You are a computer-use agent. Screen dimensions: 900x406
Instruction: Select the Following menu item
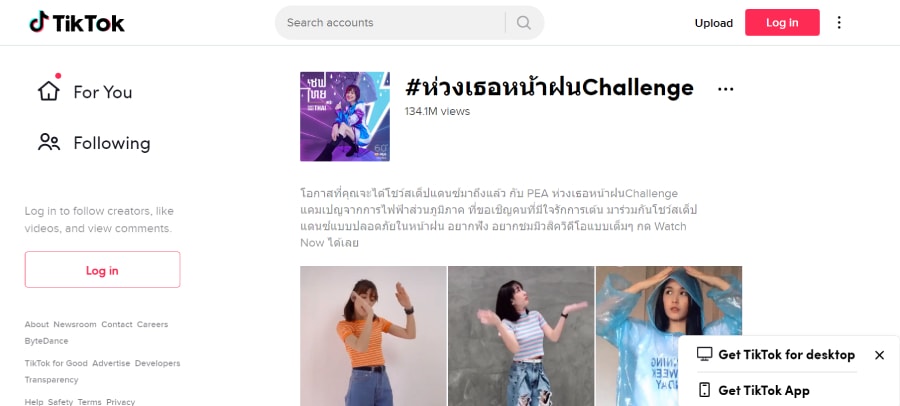coord(94,143)
